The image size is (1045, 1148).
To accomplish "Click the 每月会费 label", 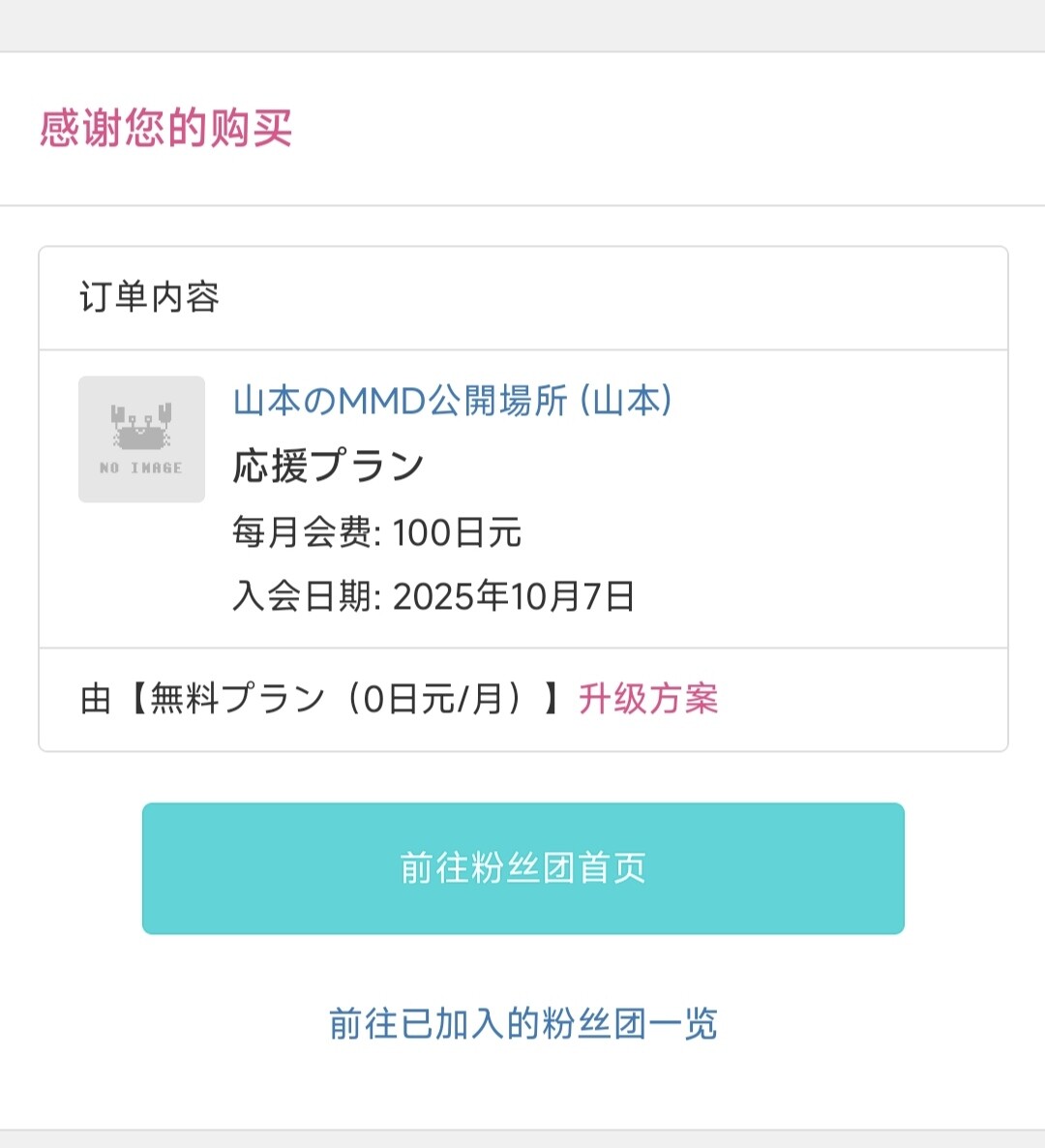I will tap(305, 532).
